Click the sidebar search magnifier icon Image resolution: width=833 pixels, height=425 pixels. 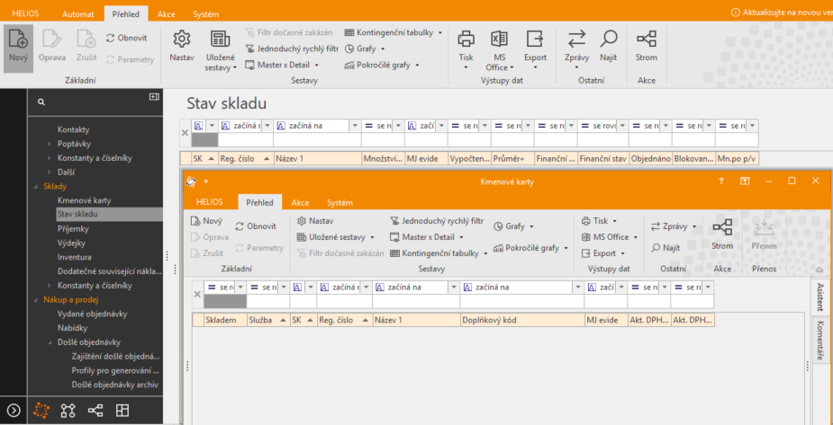click(x=41, y=101)
